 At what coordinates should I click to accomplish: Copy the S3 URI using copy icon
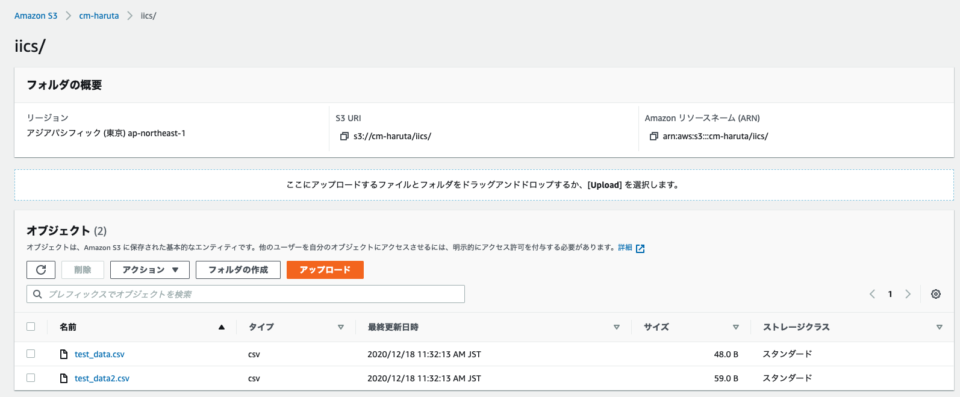click(x=343, y=136)
